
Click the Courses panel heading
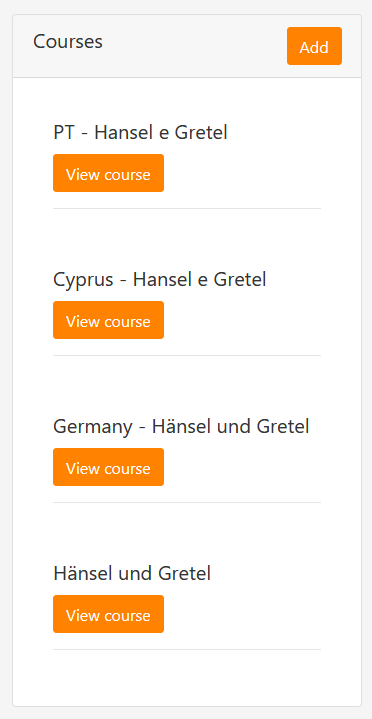click(68, 42)
